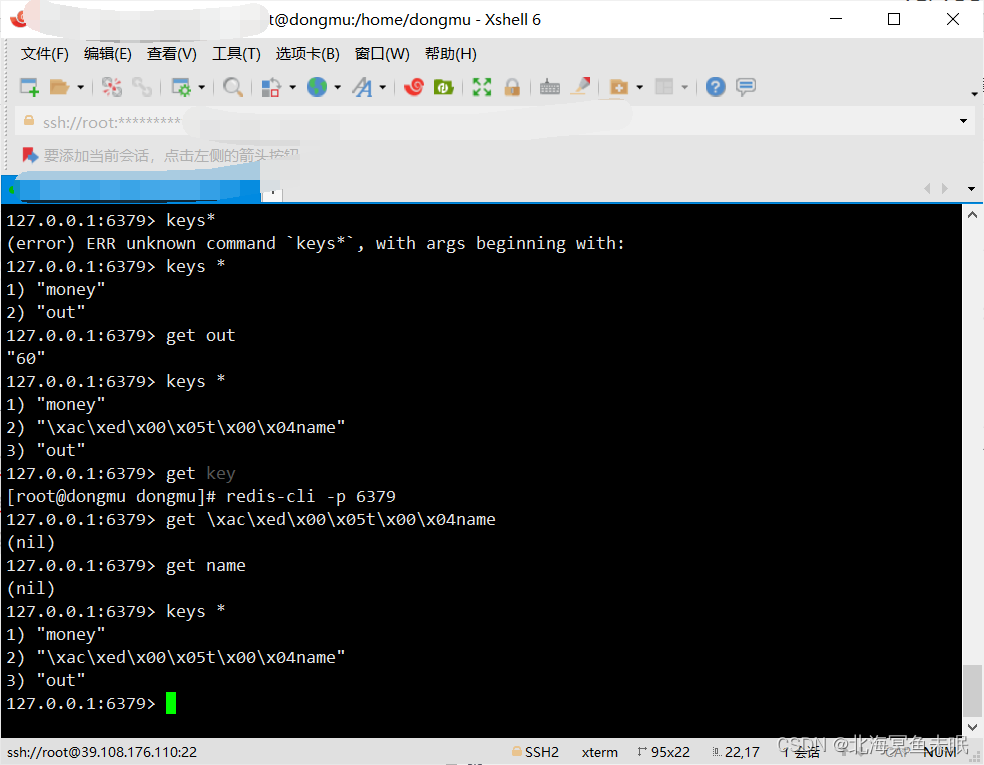Click the toolbar overflow arrow at right
984x765 pixels.
pos(974,94)
